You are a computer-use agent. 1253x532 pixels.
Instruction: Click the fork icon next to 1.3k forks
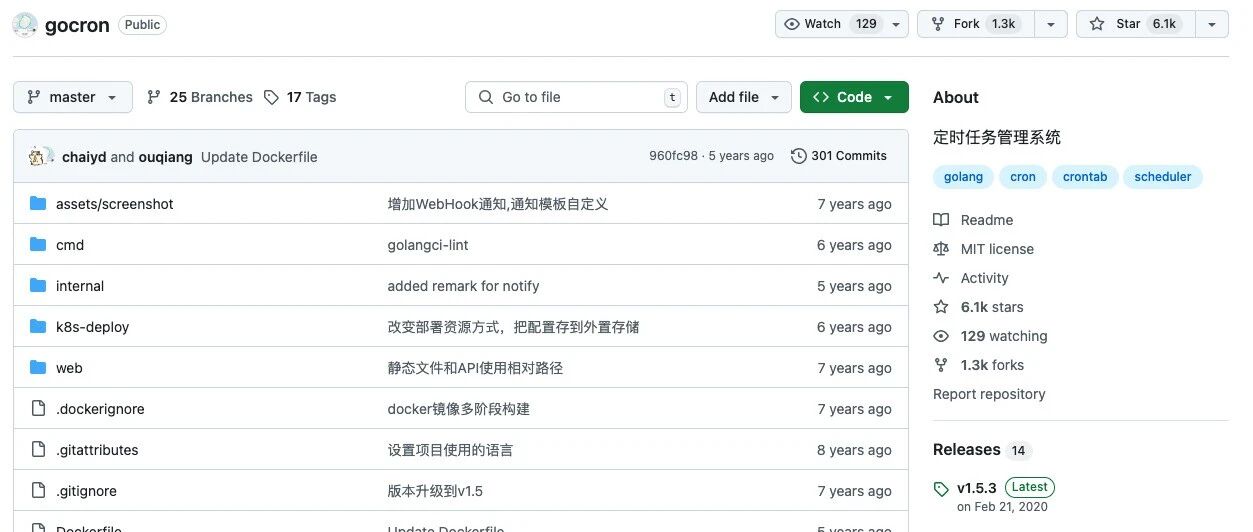[x=941, y=365]
